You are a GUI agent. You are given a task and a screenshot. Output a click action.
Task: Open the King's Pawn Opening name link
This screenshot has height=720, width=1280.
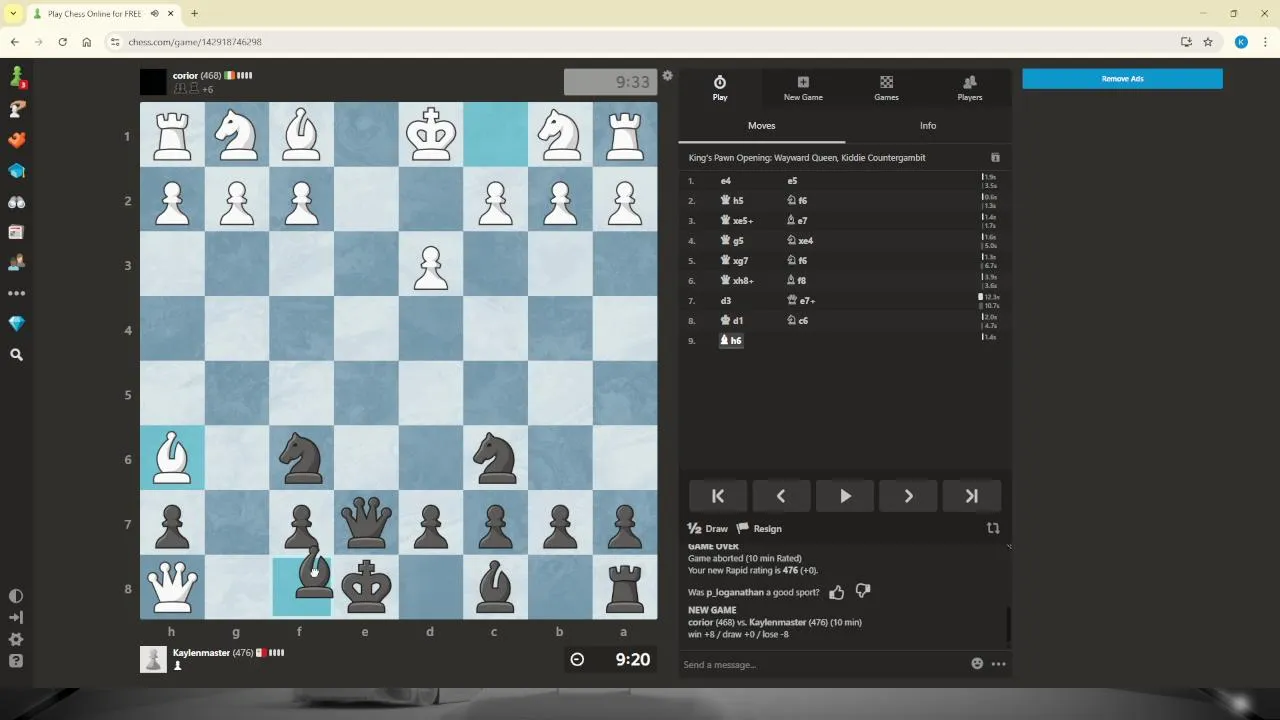[807, 158]
